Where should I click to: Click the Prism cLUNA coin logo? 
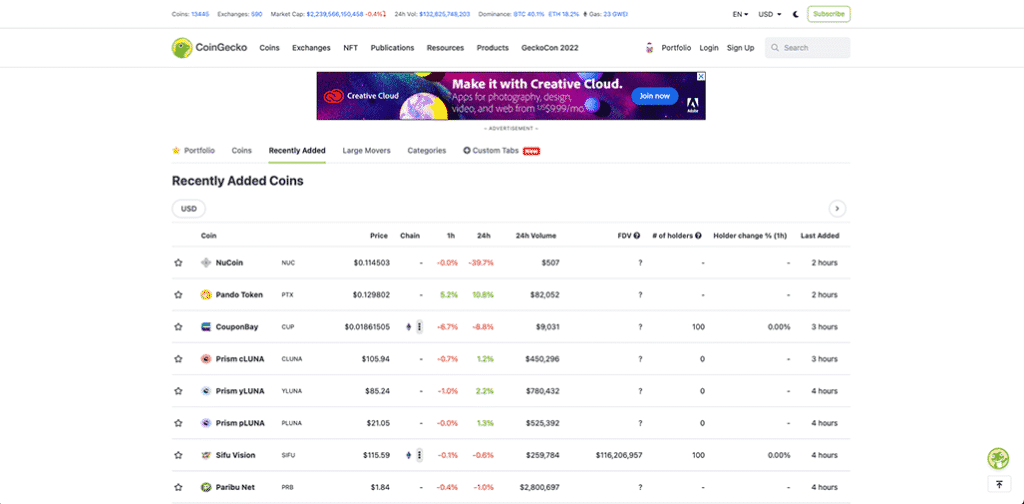[206, 358]
